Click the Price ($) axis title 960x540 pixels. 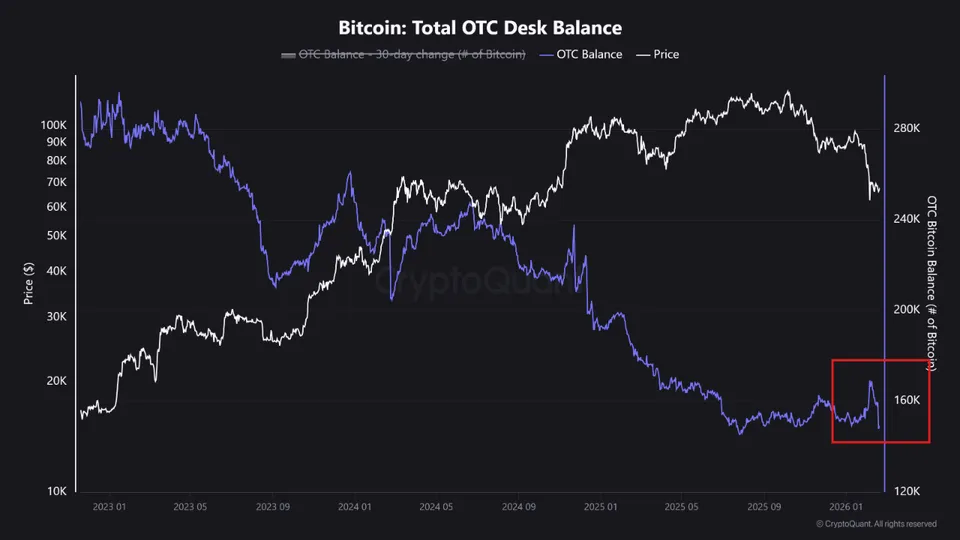28,283
